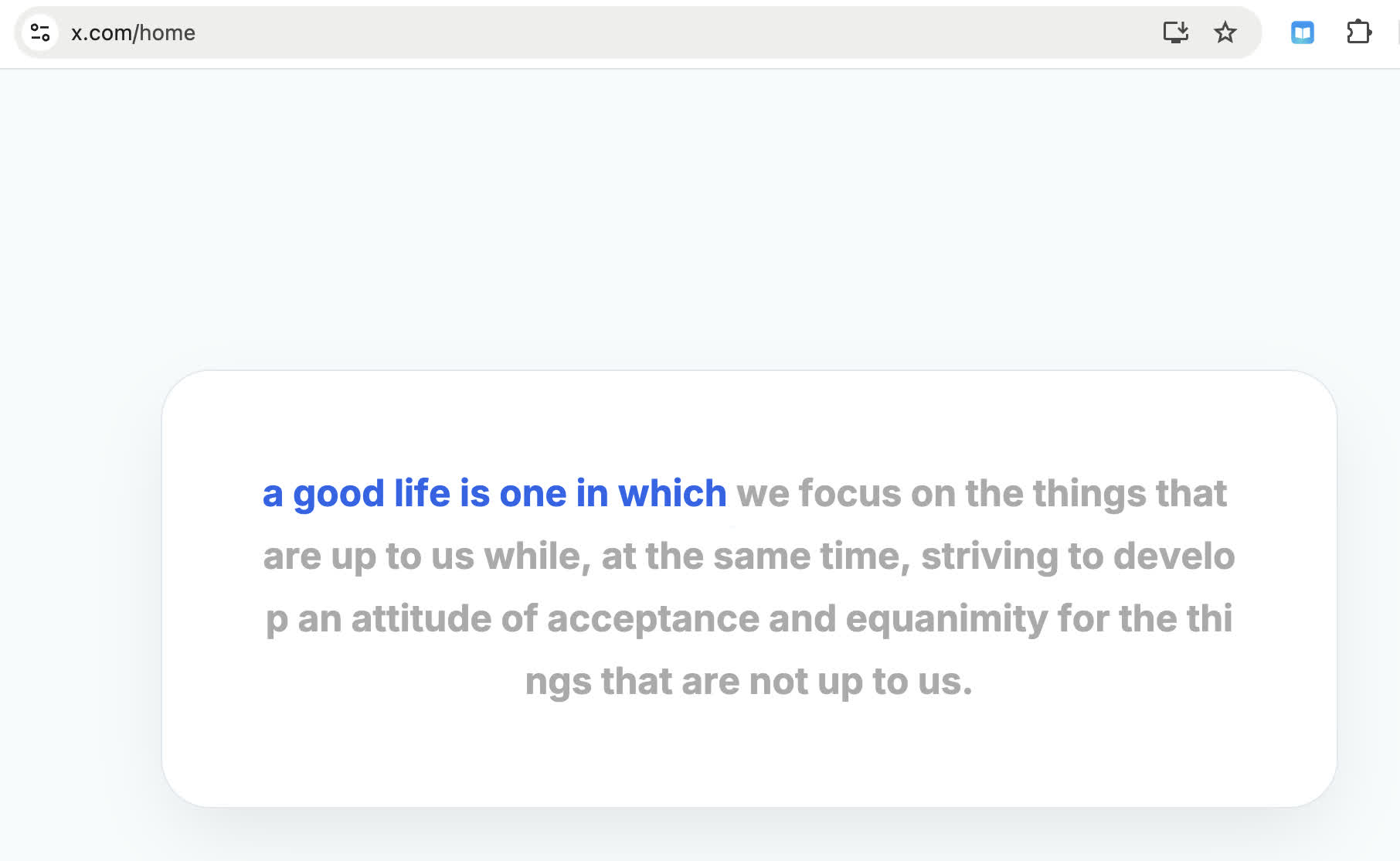Click the blue word "good" in the quote
Image resolution: width=1400 pixels, height=861 pixels.
coord(338,494)
